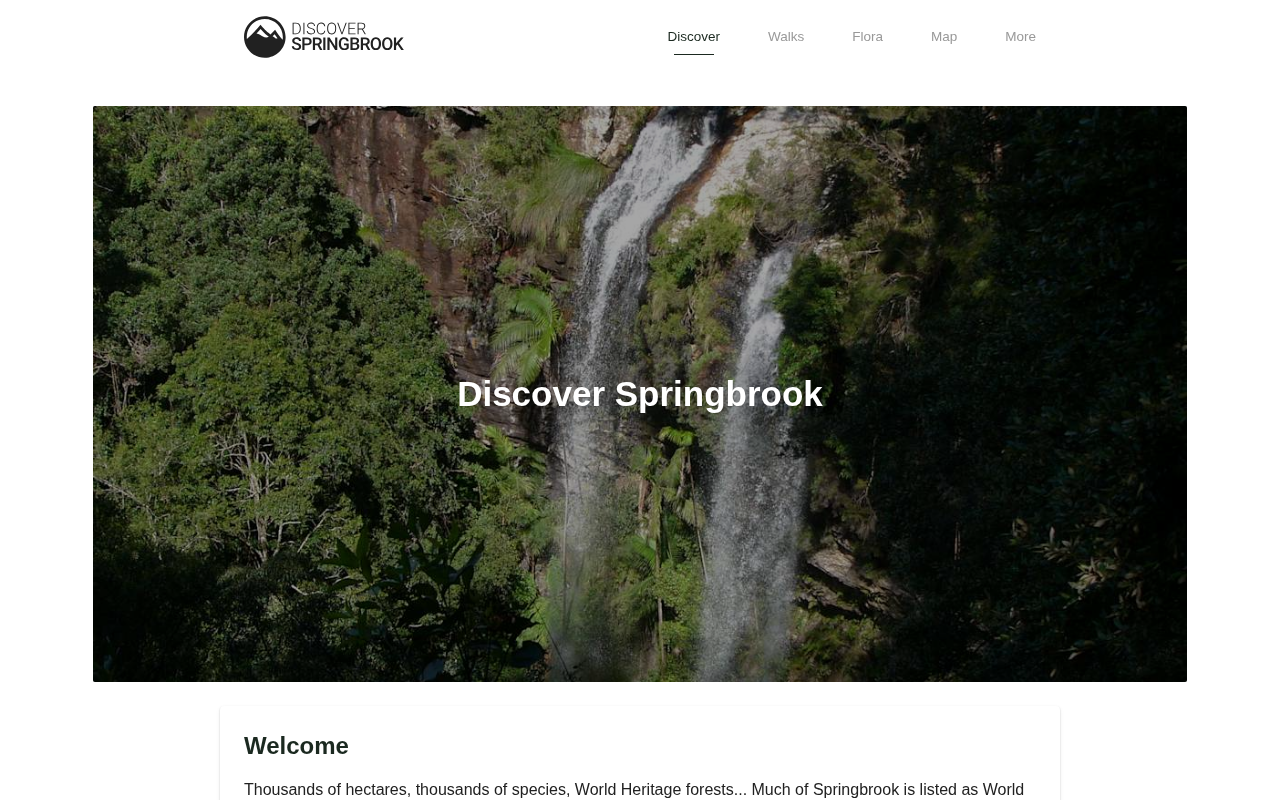Select the Welcome heading
This screenshot has height=800, width=1280.
point(296,746)
